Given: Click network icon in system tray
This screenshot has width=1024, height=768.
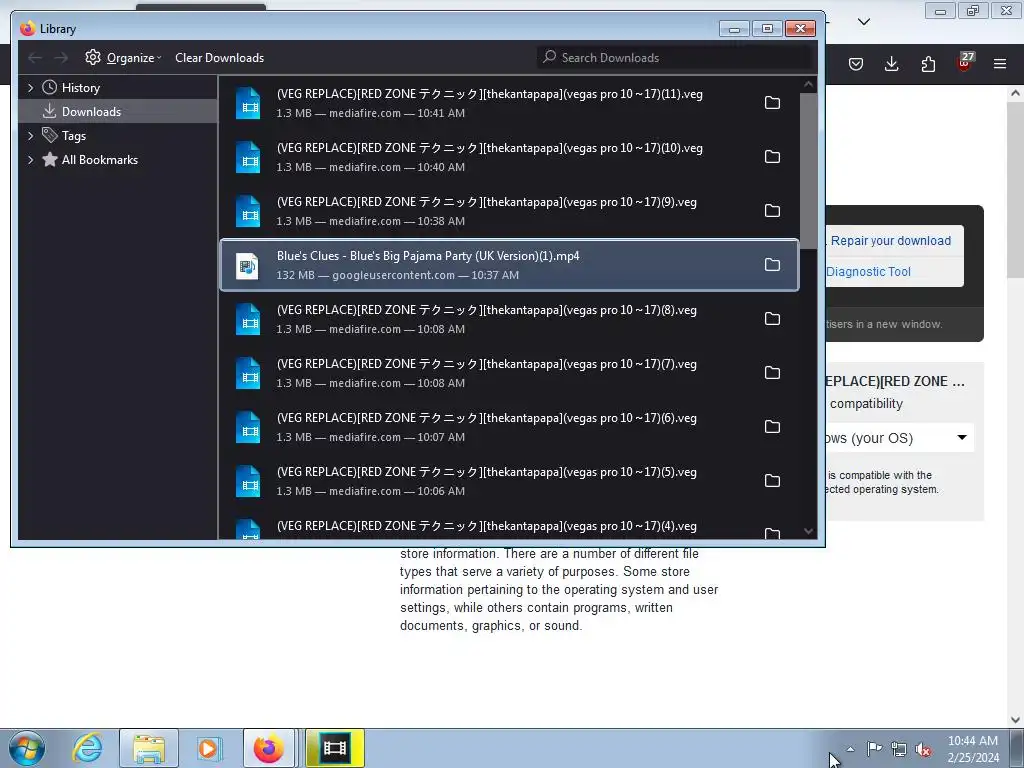Looking at the screenshot, I should tap(899, 749).
